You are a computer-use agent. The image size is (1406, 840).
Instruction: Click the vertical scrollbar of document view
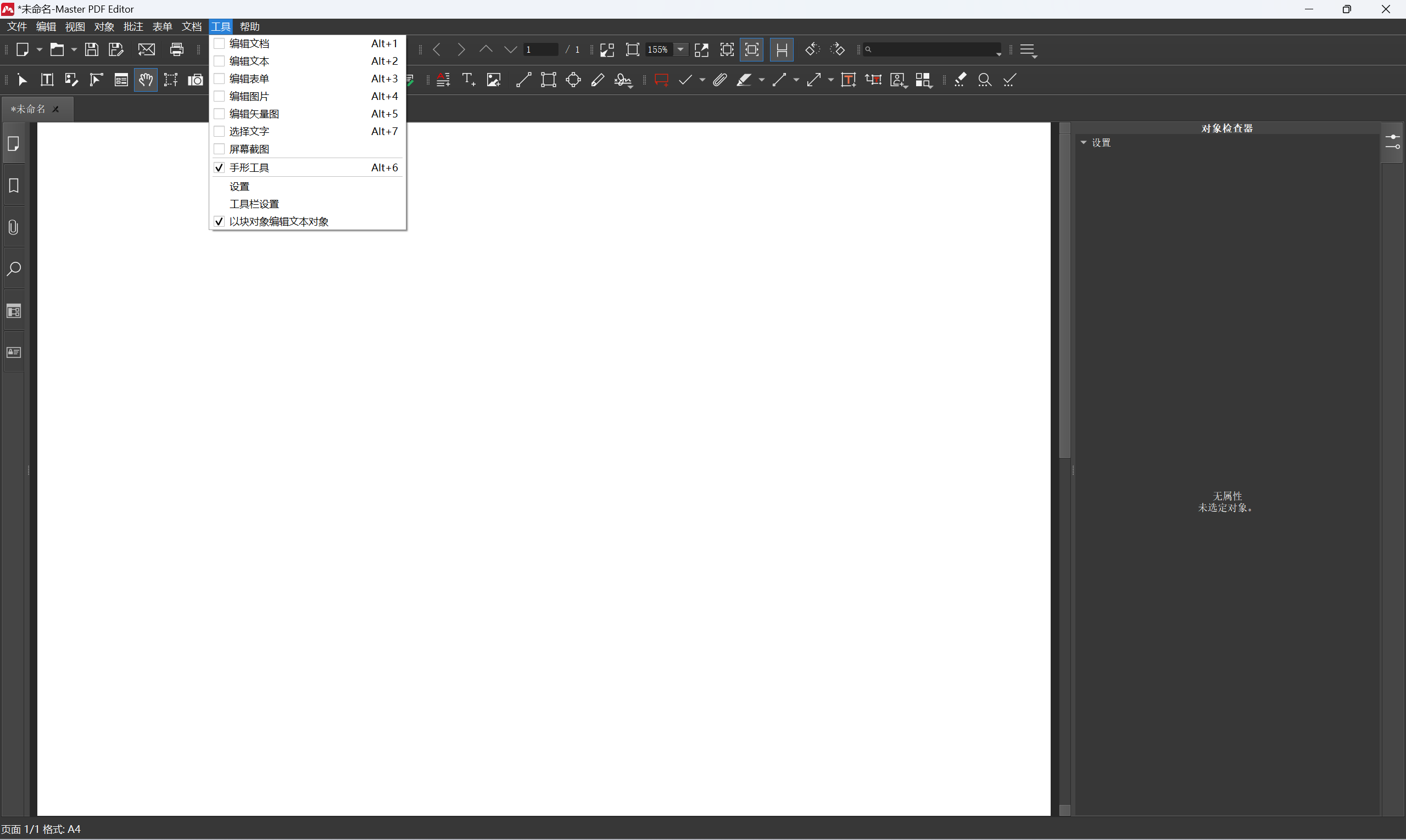click(1064, 294)
